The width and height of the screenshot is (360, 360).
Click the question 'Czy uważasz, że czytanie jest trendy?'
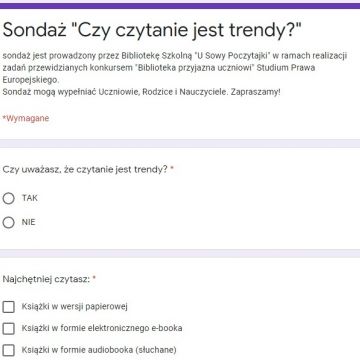click(85, 170)
